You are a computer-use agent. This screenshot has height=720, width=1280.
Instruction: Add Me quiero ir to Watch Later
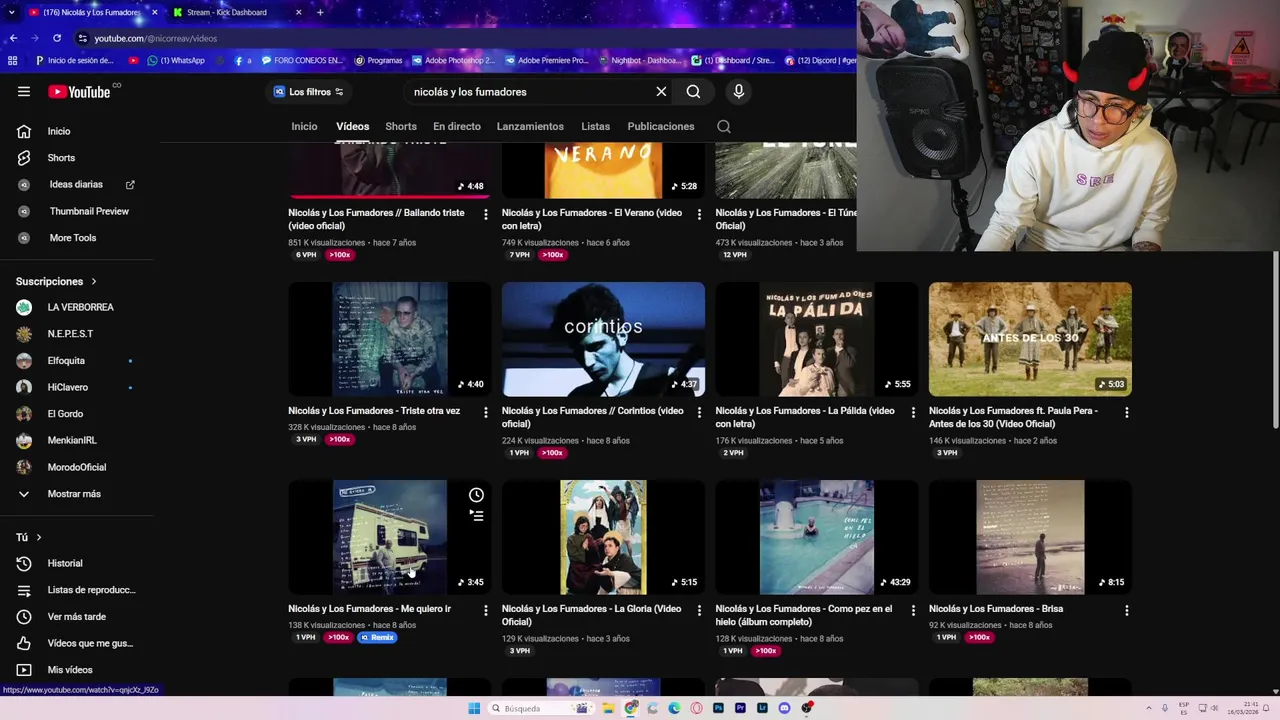point(476,495)
